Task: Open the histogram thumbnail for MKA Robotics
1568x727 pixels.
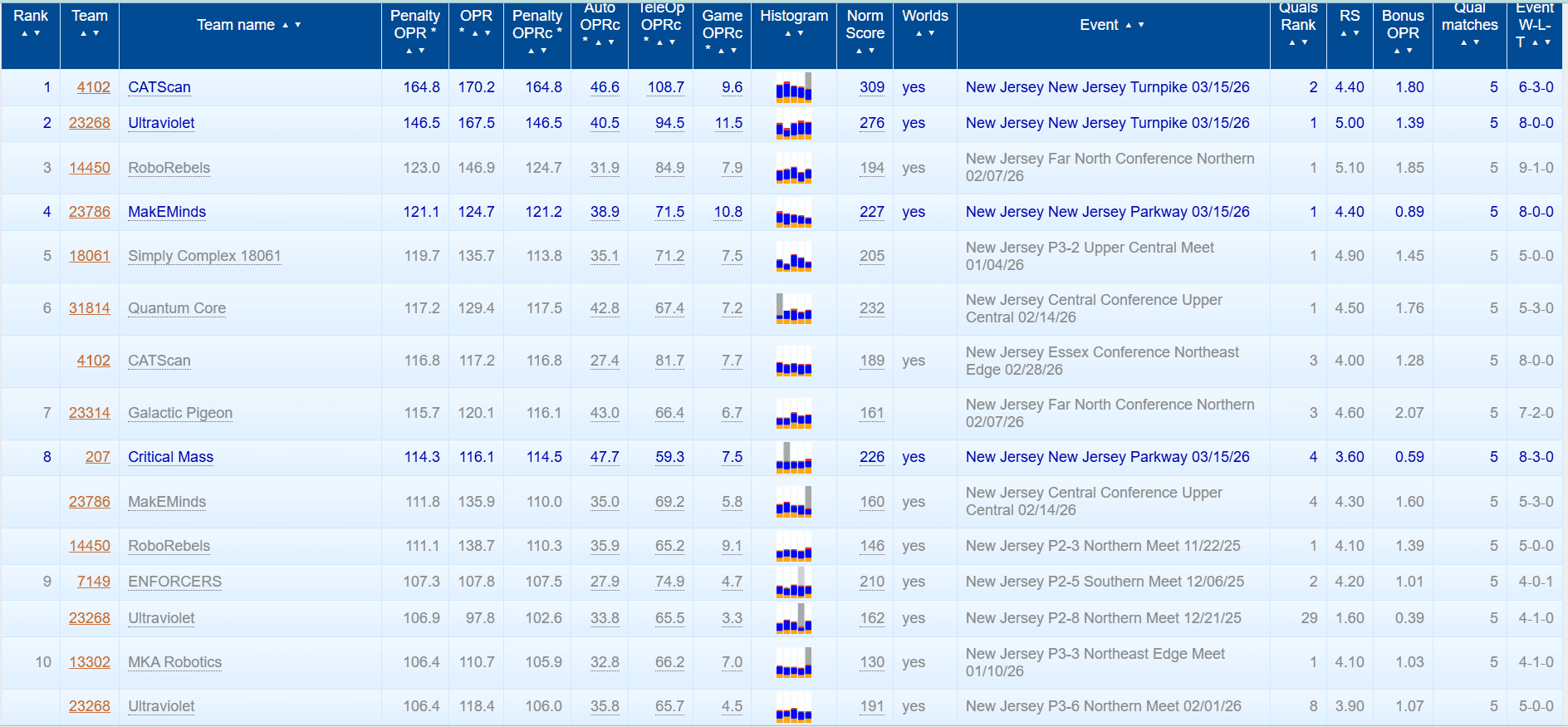Action: (x=793, y=662)
